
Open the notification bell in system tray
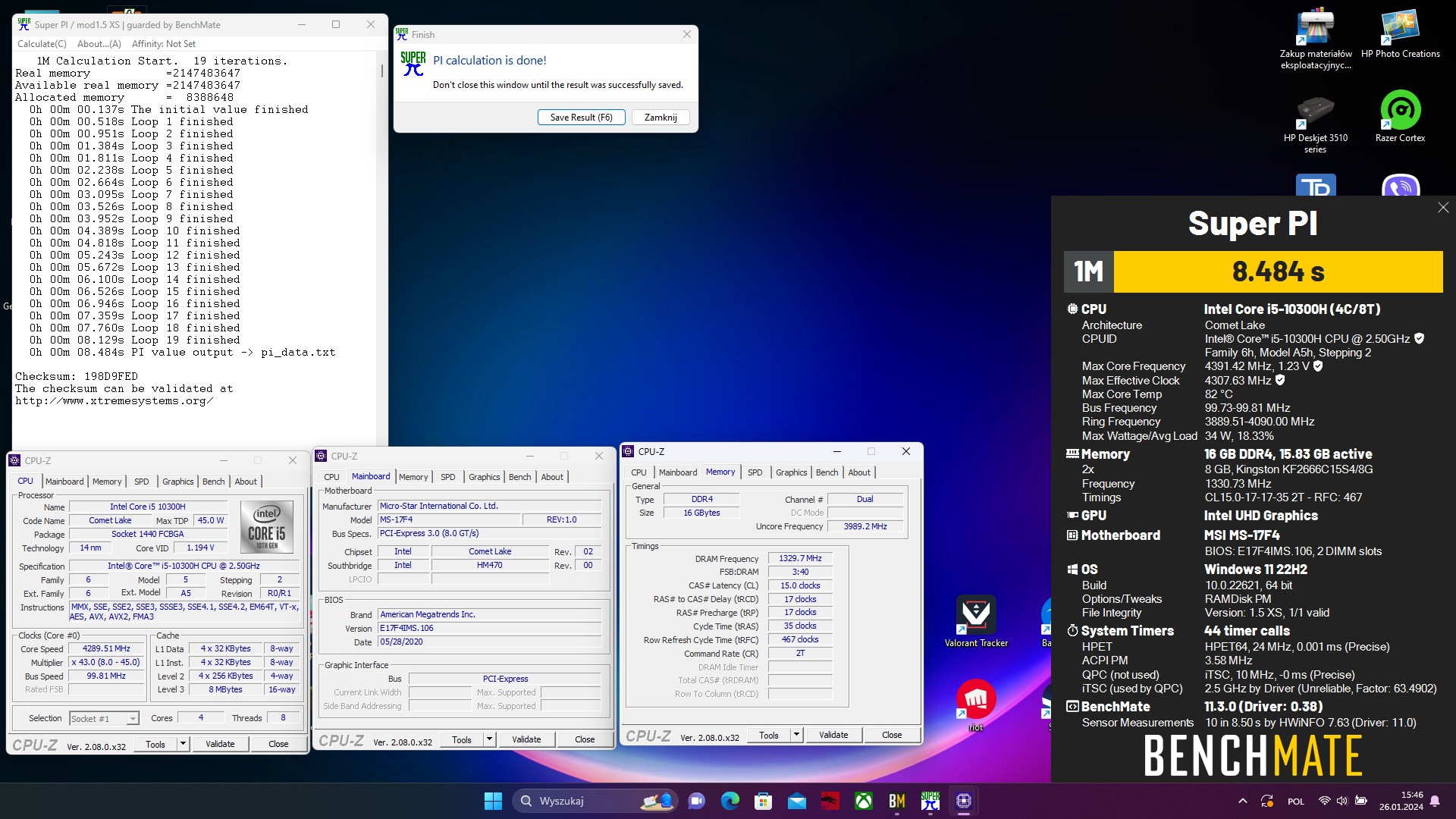(1435, 801)
